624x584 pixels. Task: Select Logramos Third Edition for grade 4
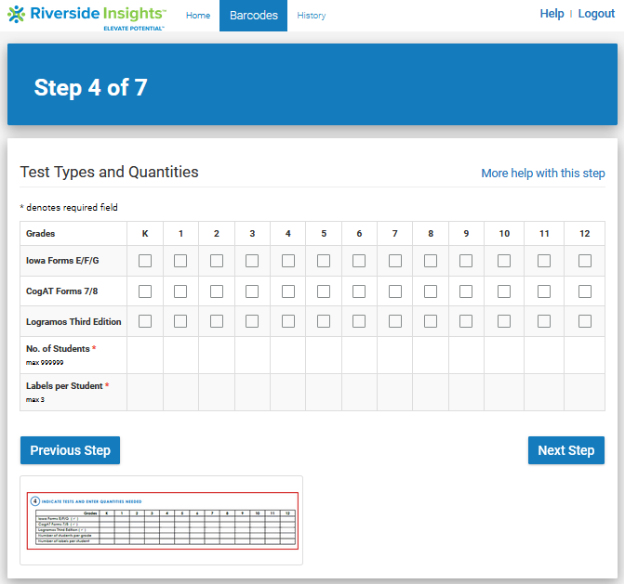click(288, 321)
